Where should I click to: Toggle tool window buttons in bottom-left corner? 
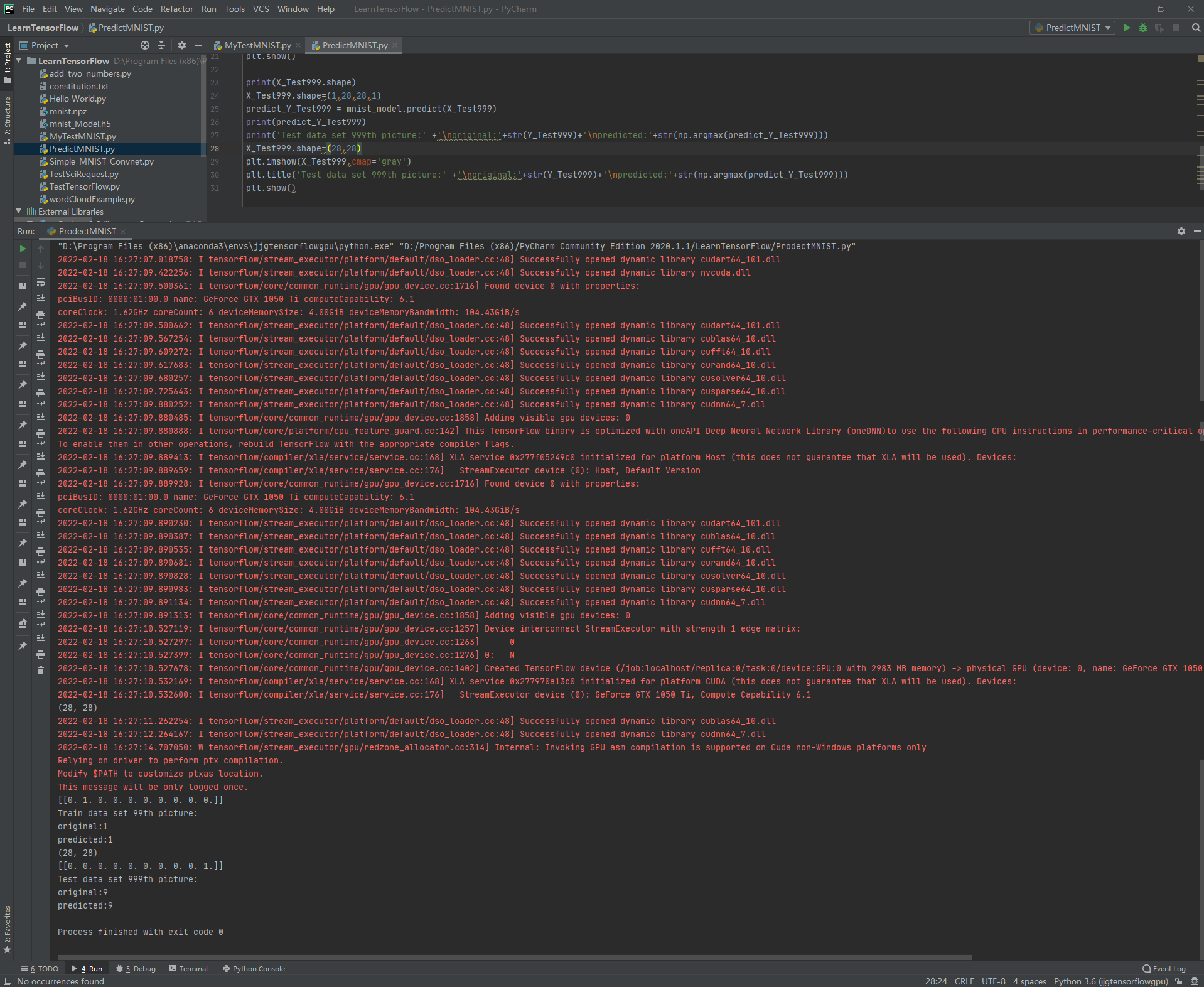point(8,981)
